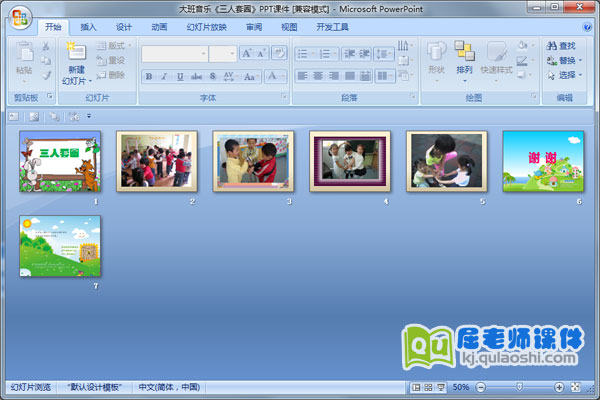Click the 50% zoom level button
600x400 pixels.
(460, 387)
